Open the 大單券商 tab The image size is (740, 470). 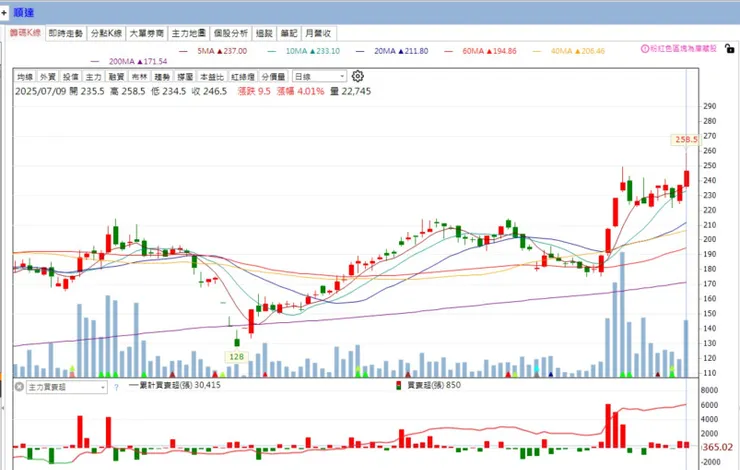(x=147, y=34)
